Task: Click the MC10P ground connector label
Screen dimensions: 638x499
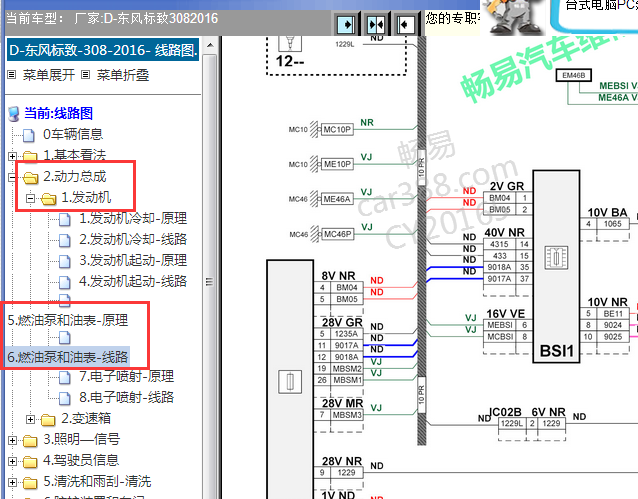Action: 337,129
